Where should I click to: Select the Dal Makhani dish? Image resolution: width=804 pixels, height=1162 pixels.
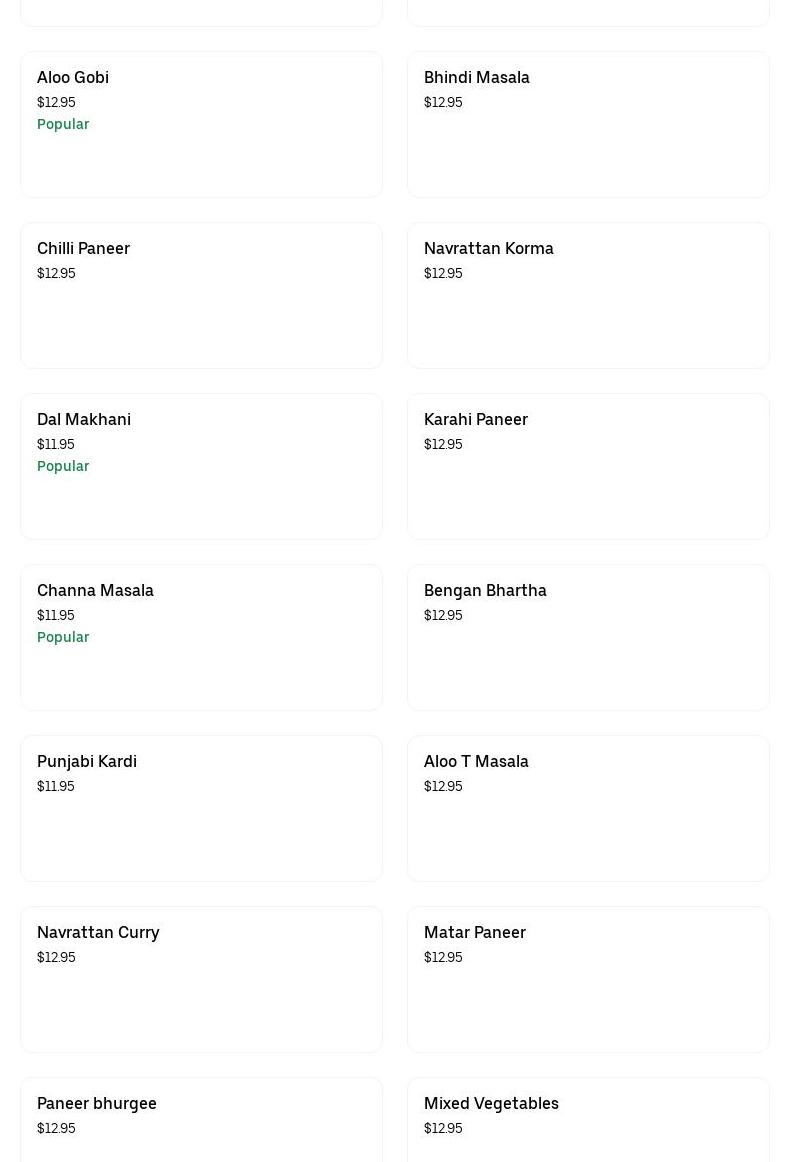[201, 467]
